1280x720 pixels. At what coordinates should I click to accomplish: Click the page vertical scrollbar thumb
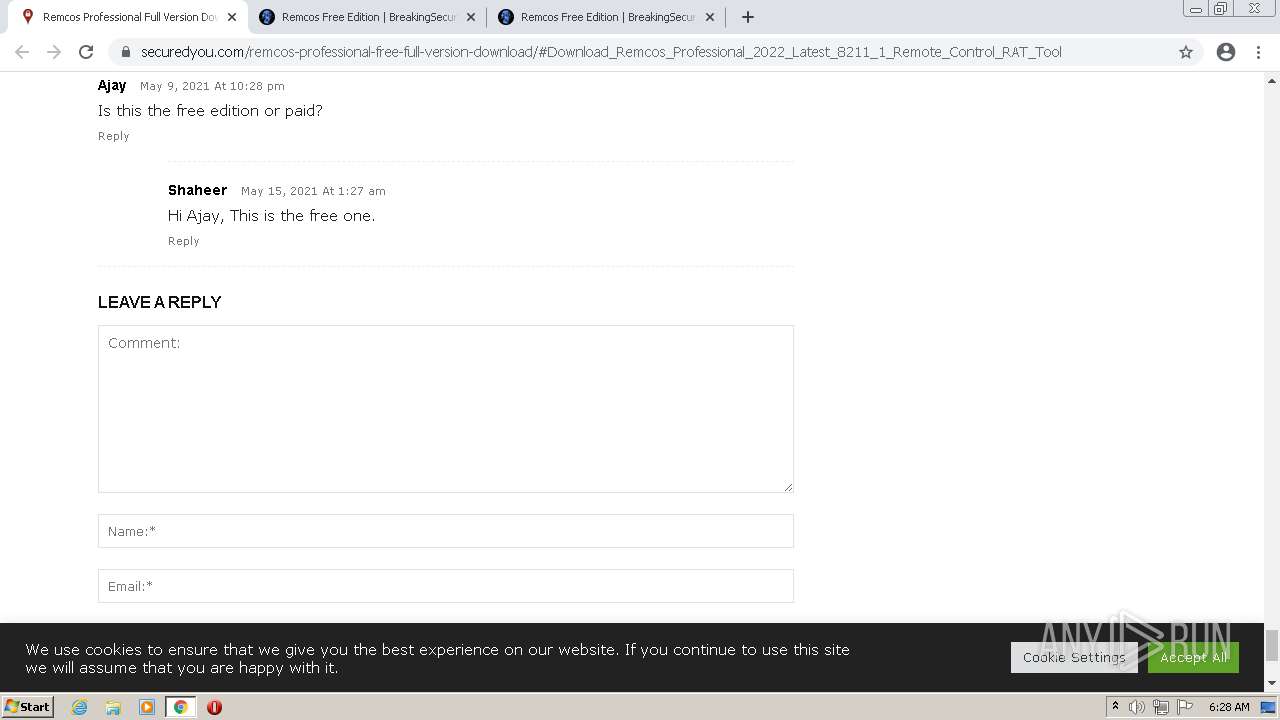point(1272,645)
